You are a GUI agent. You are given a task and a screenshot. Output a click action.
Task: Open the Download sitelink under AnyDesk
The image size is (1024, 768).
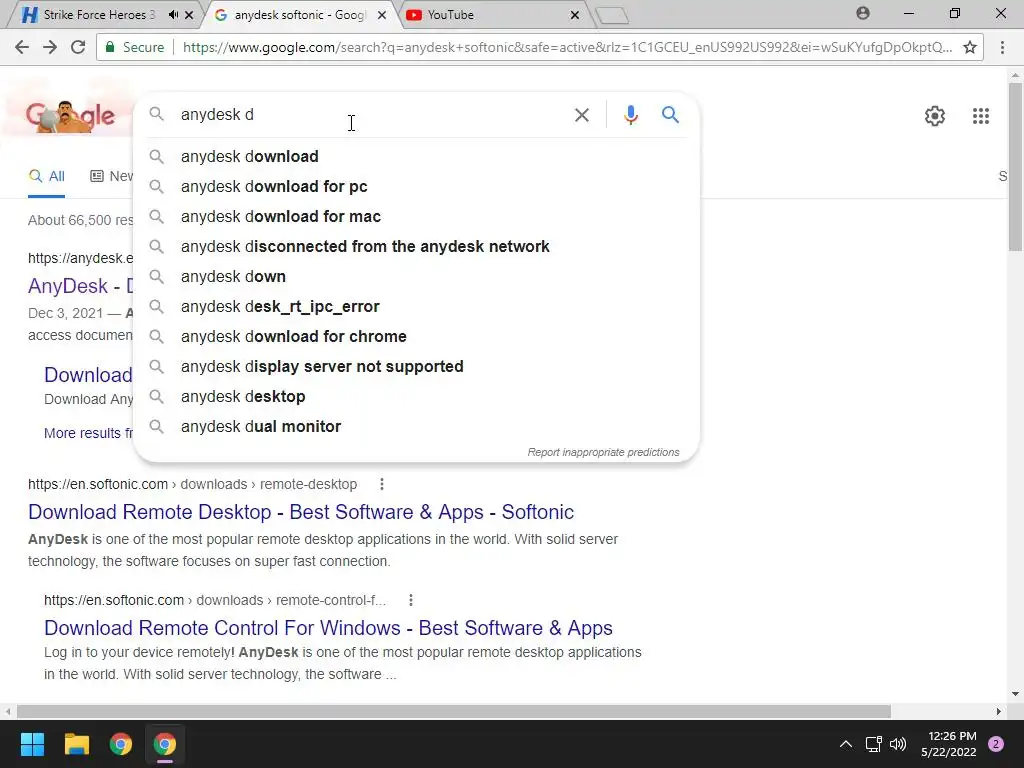pos(88,375)
